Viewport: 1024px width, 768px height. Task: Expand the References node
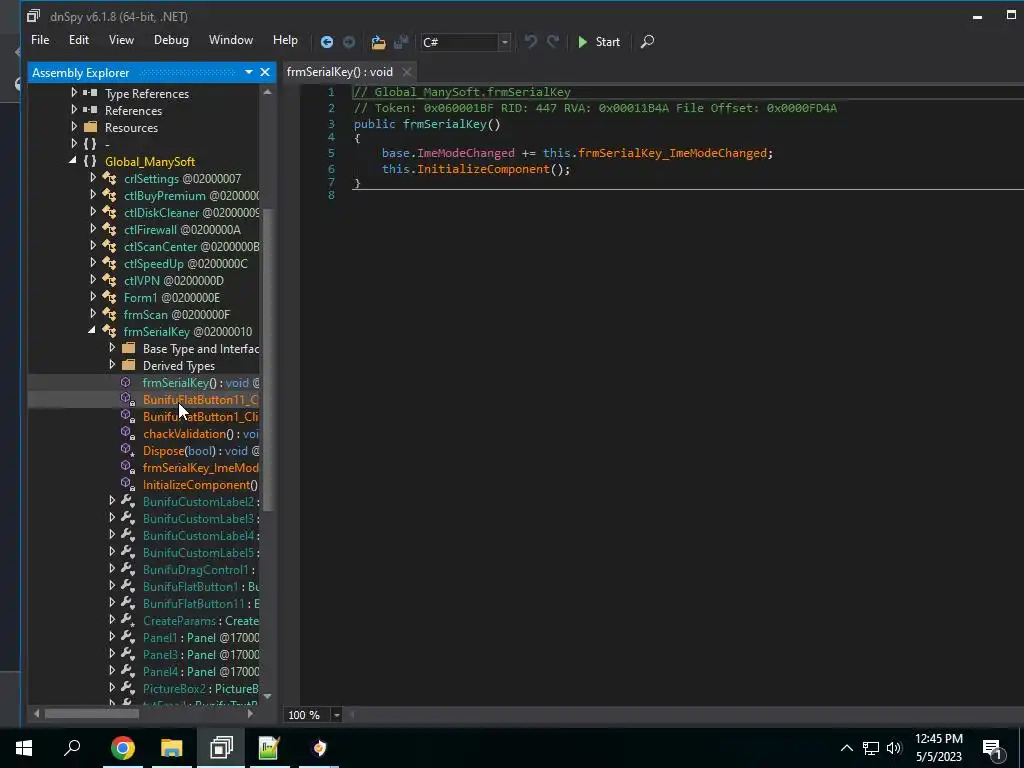74,110
